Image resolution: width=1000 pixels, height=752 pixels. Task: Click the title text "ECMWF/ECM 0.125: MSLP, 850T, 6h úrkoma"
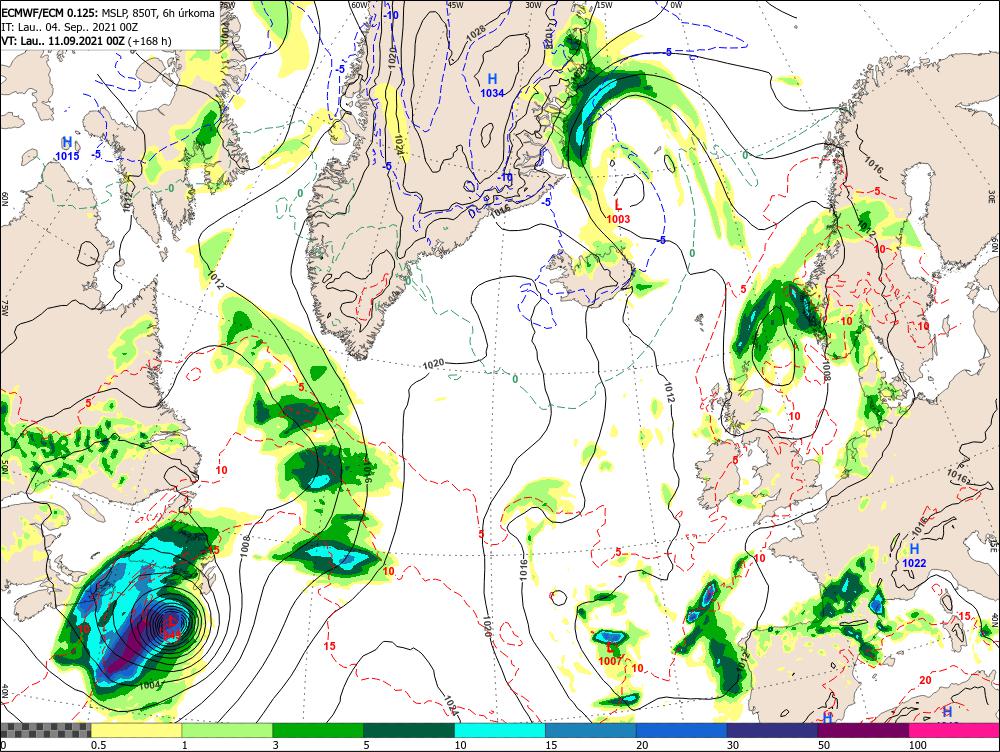[108, 13]
